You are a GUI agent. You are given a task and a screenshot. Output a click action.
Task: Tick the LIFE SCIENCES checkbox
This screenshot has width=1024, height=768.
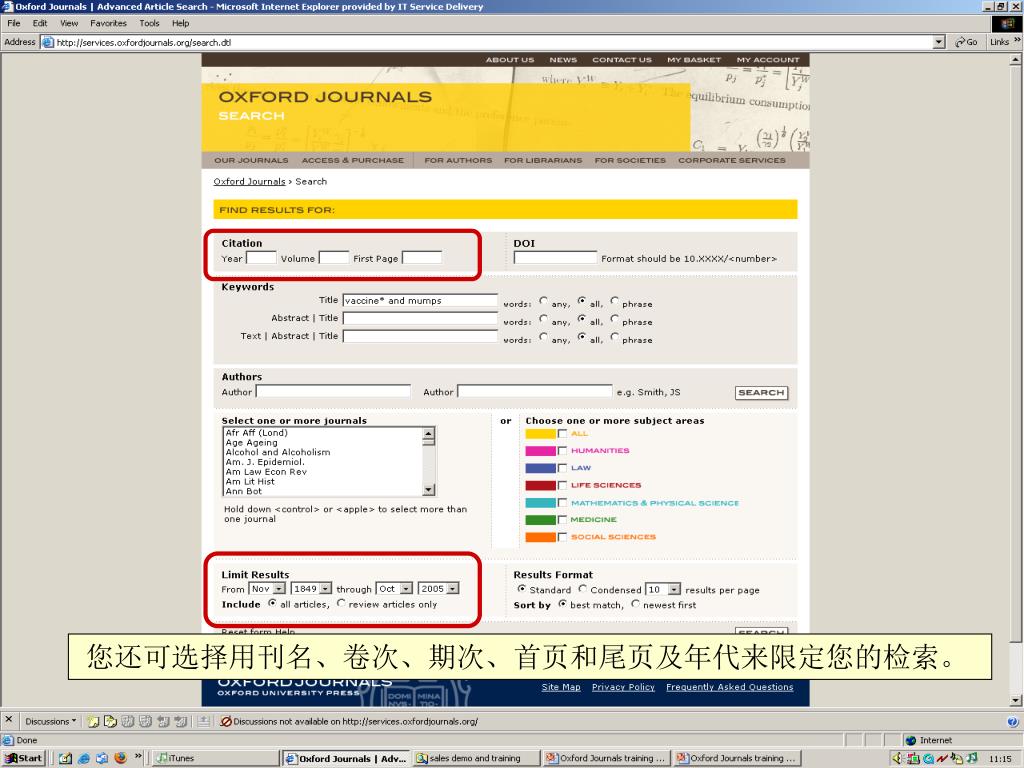point(562,485)
